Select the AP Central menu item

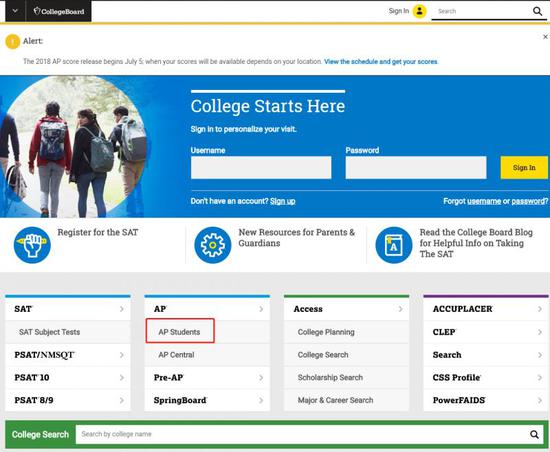click(176, 355)
